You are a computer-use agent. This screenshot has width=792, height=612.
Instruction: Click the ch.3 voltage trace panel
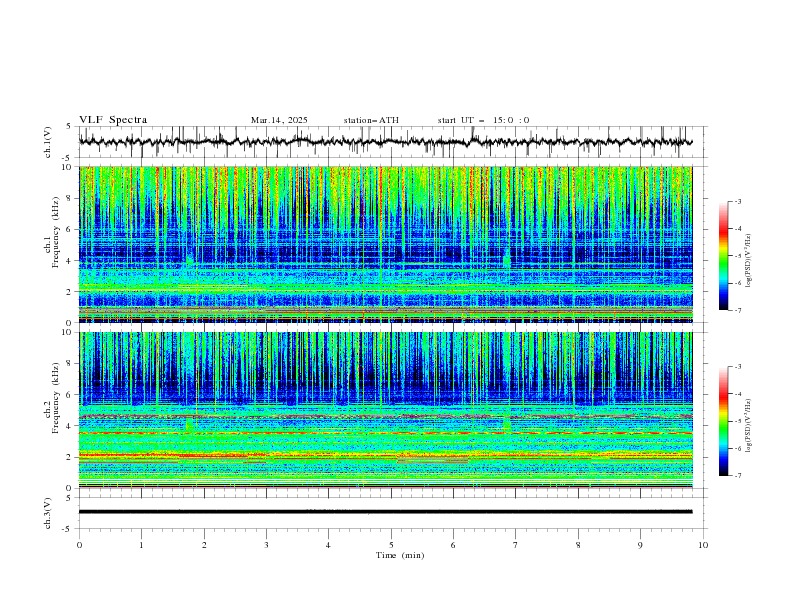click(x=393, y=513)
